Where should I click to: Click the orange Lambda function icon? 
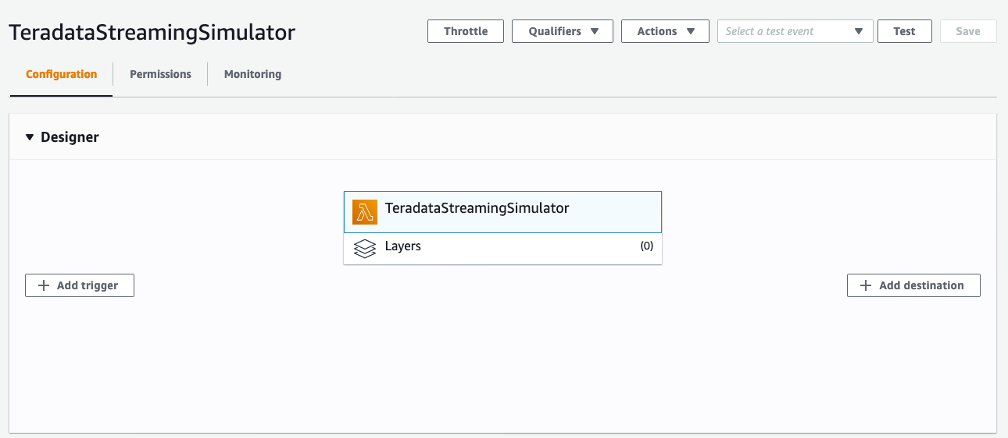(x=364, y=211)
